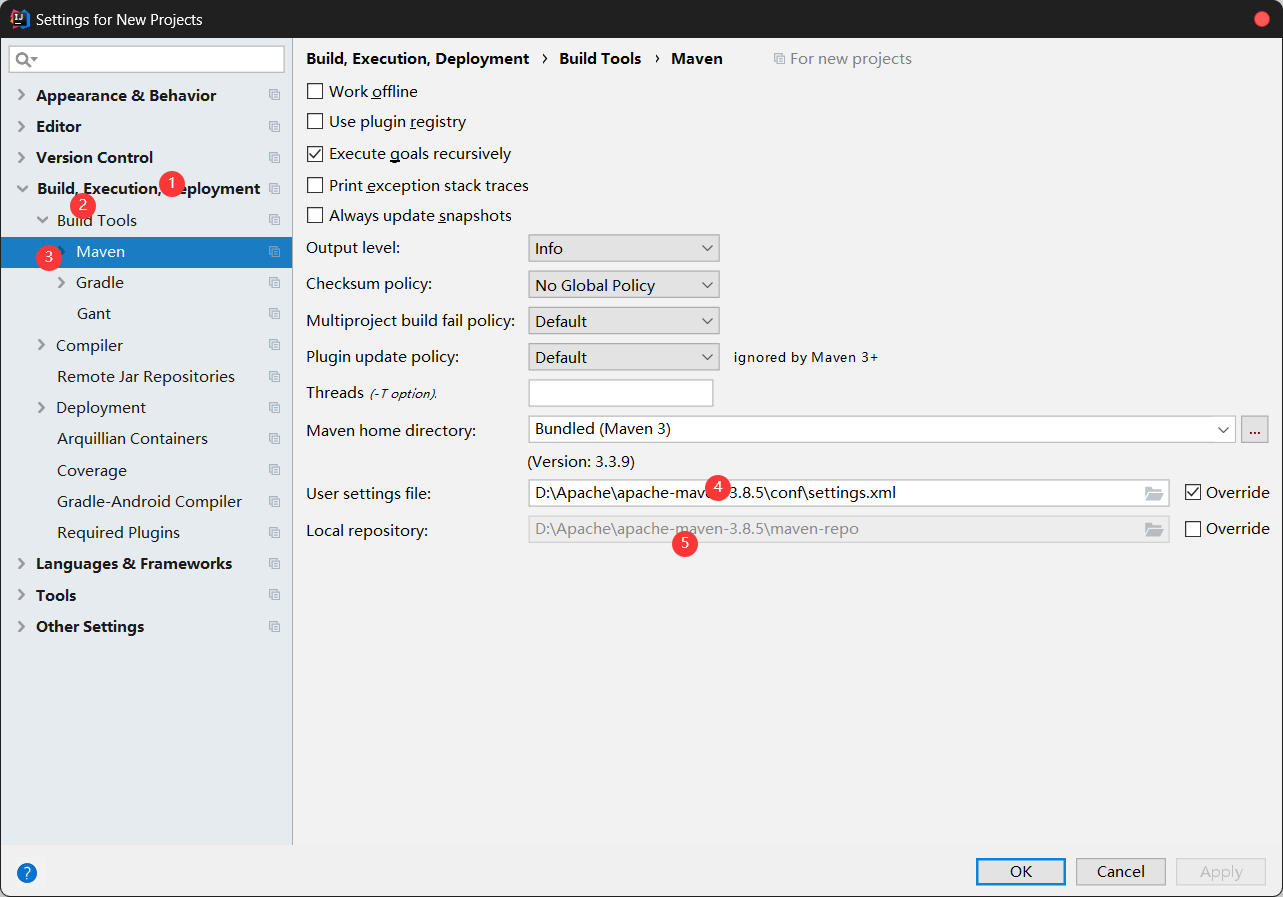Open the Coverage settings page
Image resolution: width=1283 pixels, height=897 pixels.
92,470
